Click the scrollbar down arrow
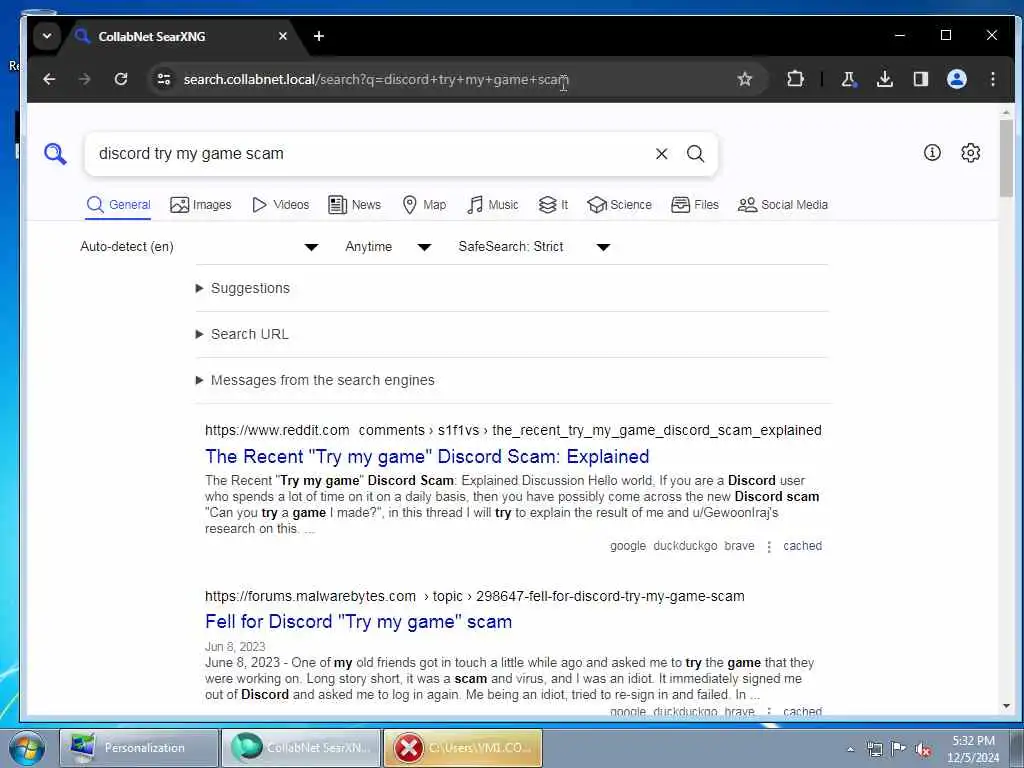 [x=1006, y=707]
